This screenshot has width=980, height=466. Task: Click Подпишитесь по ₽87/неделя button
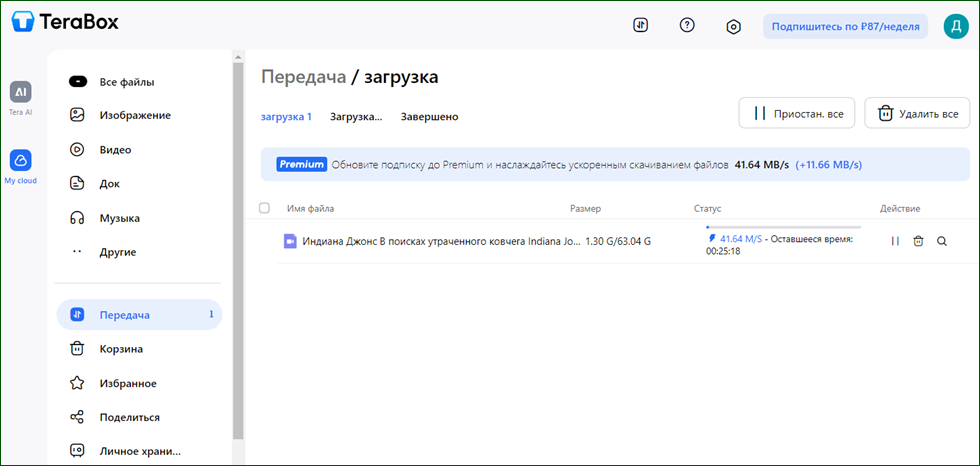[x=846, y=26]
